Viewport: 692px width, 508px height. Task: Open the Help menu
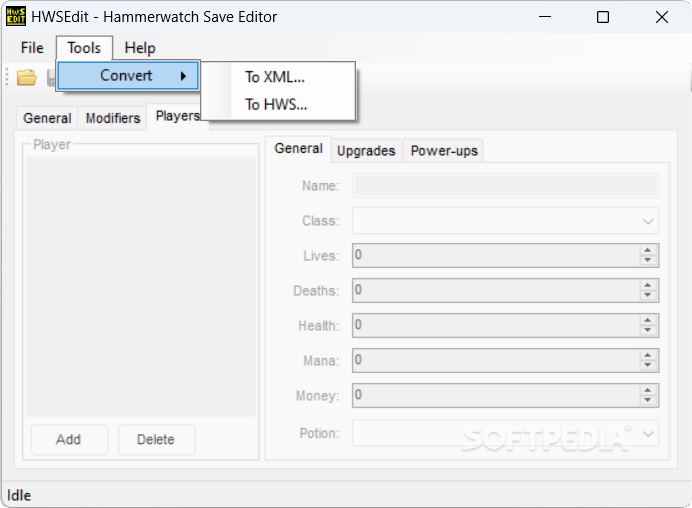pyautogui.click(x=140, y=48)
